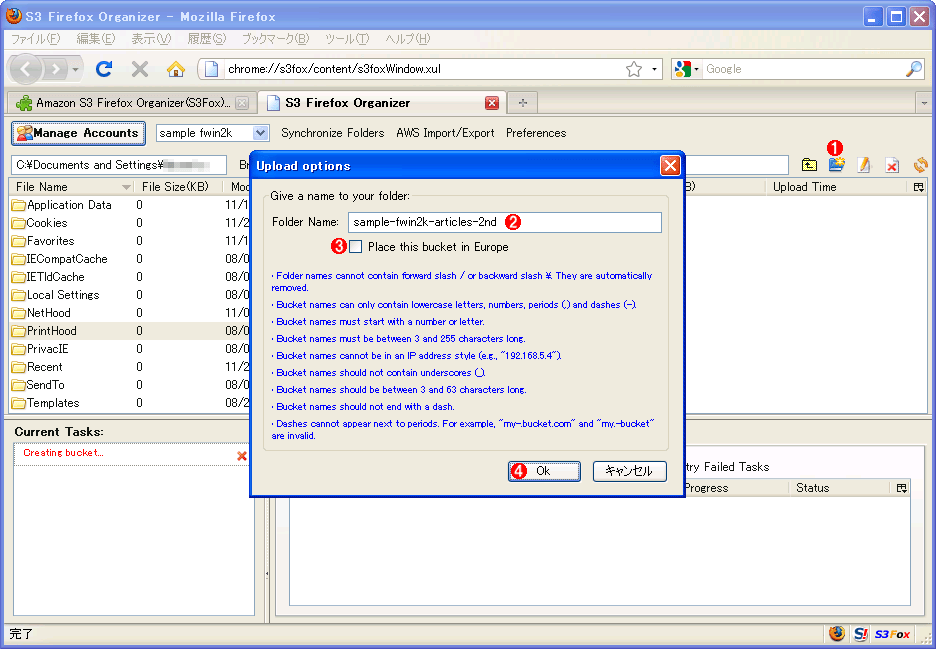The image size is (936, 649).
Task: Select the Local Settings folder row
Action: pos(129,295)
